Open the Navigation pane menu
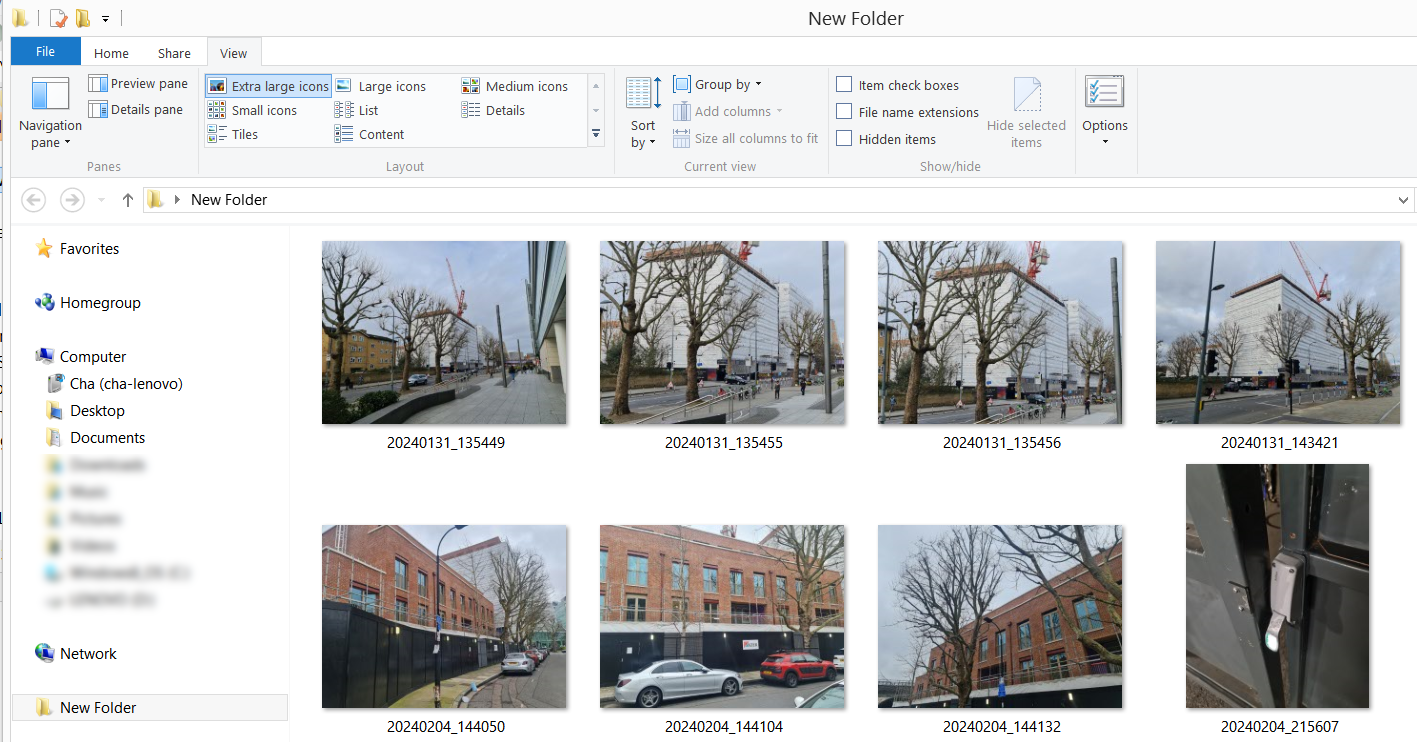 [50, 113]
